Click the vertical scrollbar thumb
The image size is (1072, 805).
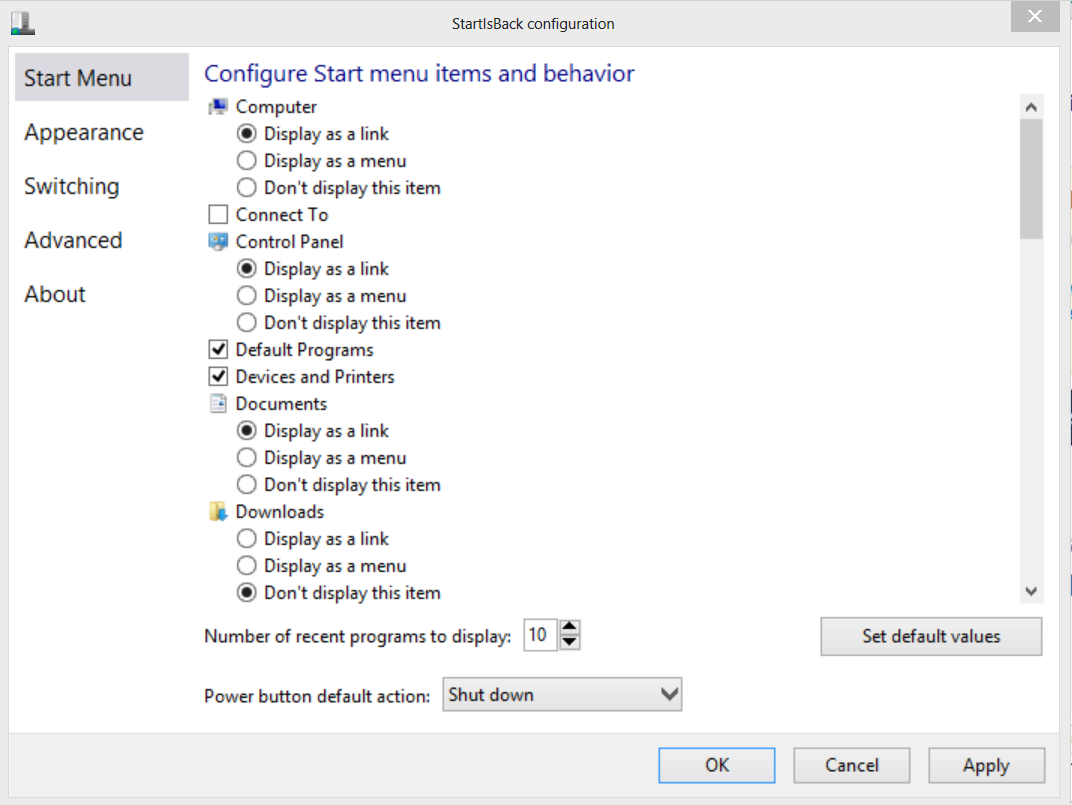pos(1032,179)
